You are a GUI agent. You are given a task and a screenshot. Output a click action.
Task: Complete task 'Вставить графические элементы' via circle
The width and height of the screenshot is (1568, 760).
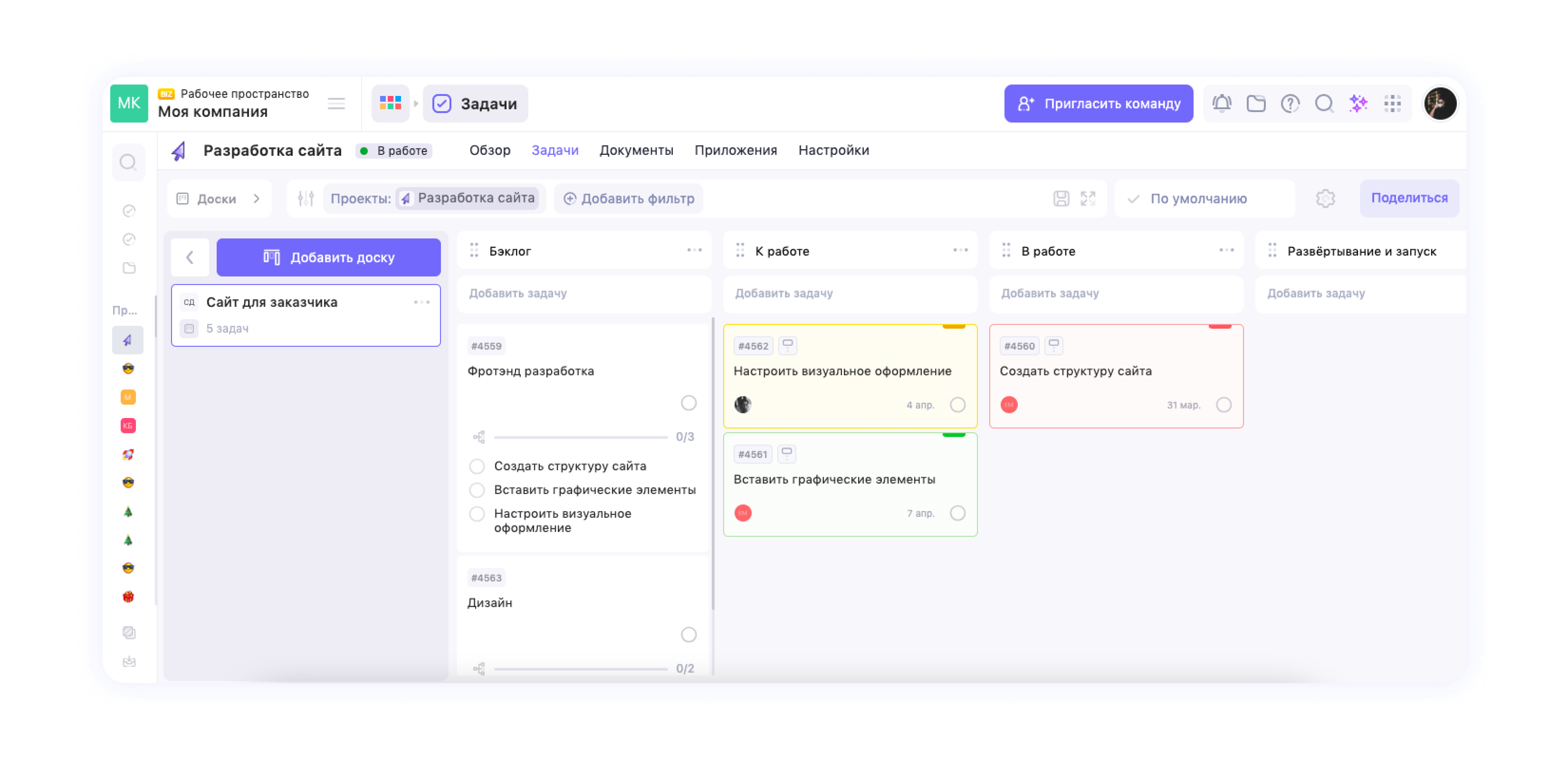tap(957, 513)
